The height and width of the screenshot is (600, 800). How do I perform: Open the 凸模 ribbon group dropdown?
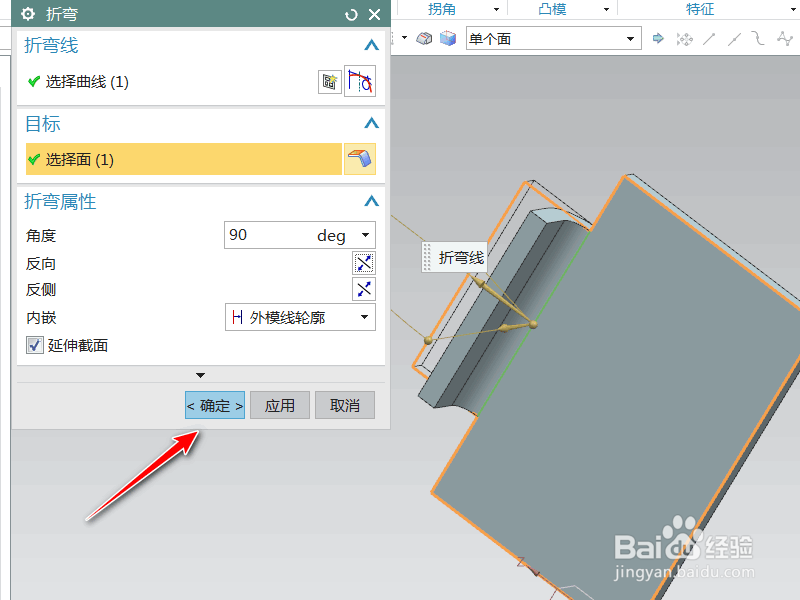click(x=606, y=9)
